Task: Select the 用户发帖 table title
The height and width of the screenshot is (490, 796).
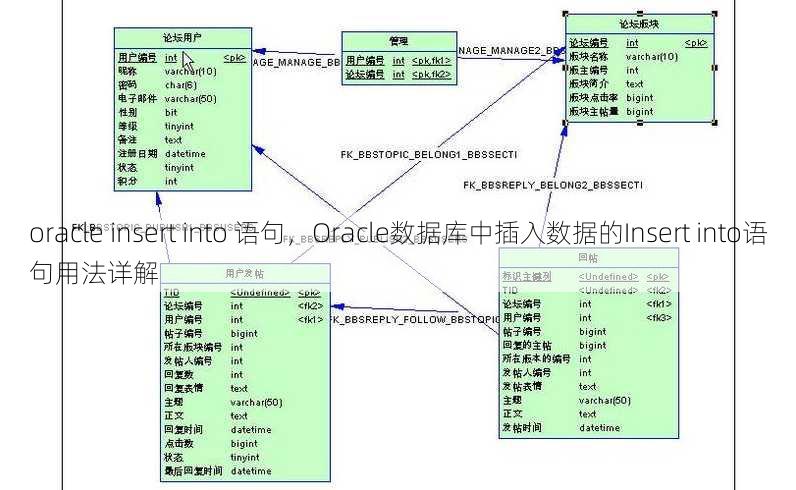Action: [x=245, y=274]
